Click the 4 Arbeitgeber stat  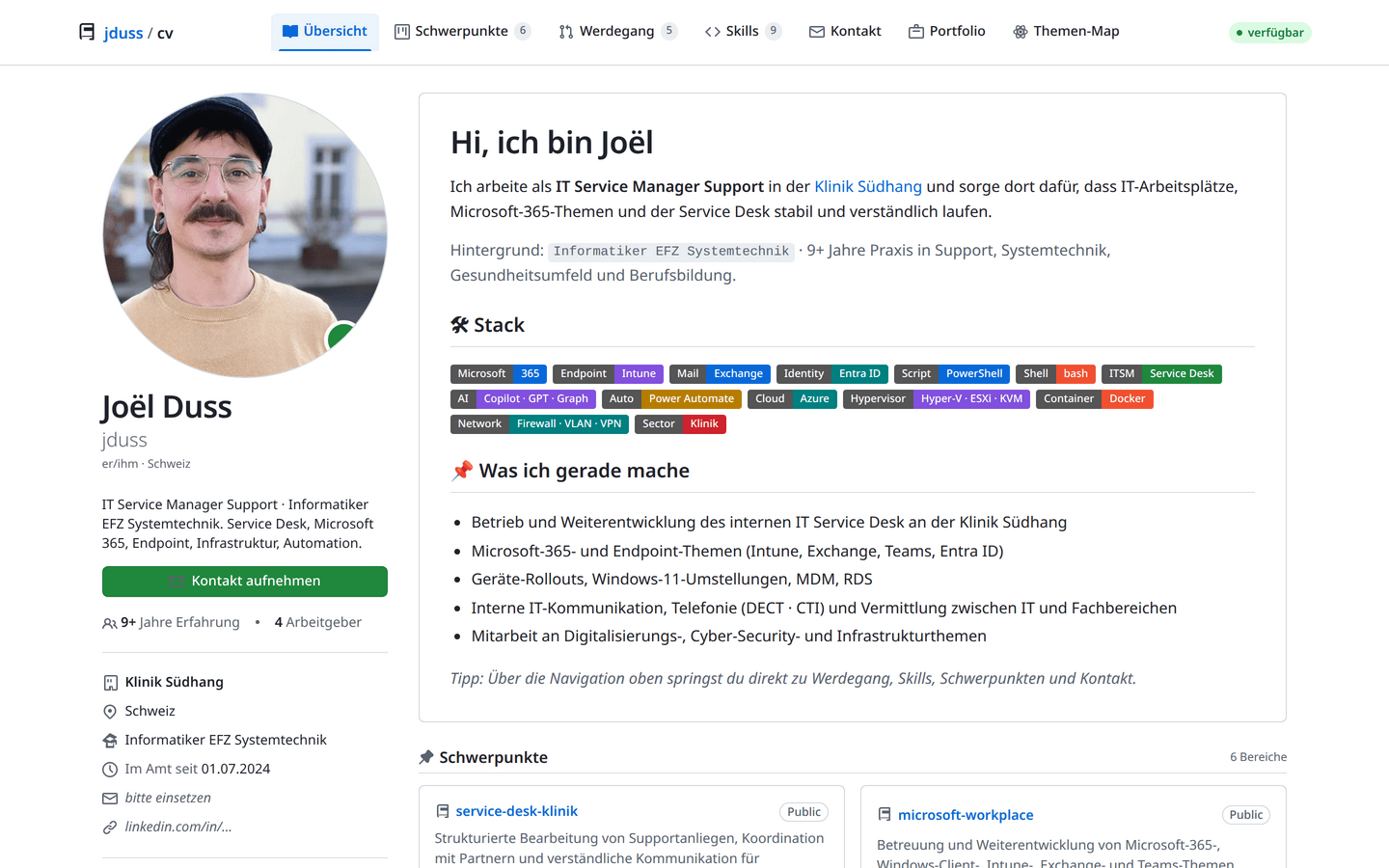click(318, 622)
